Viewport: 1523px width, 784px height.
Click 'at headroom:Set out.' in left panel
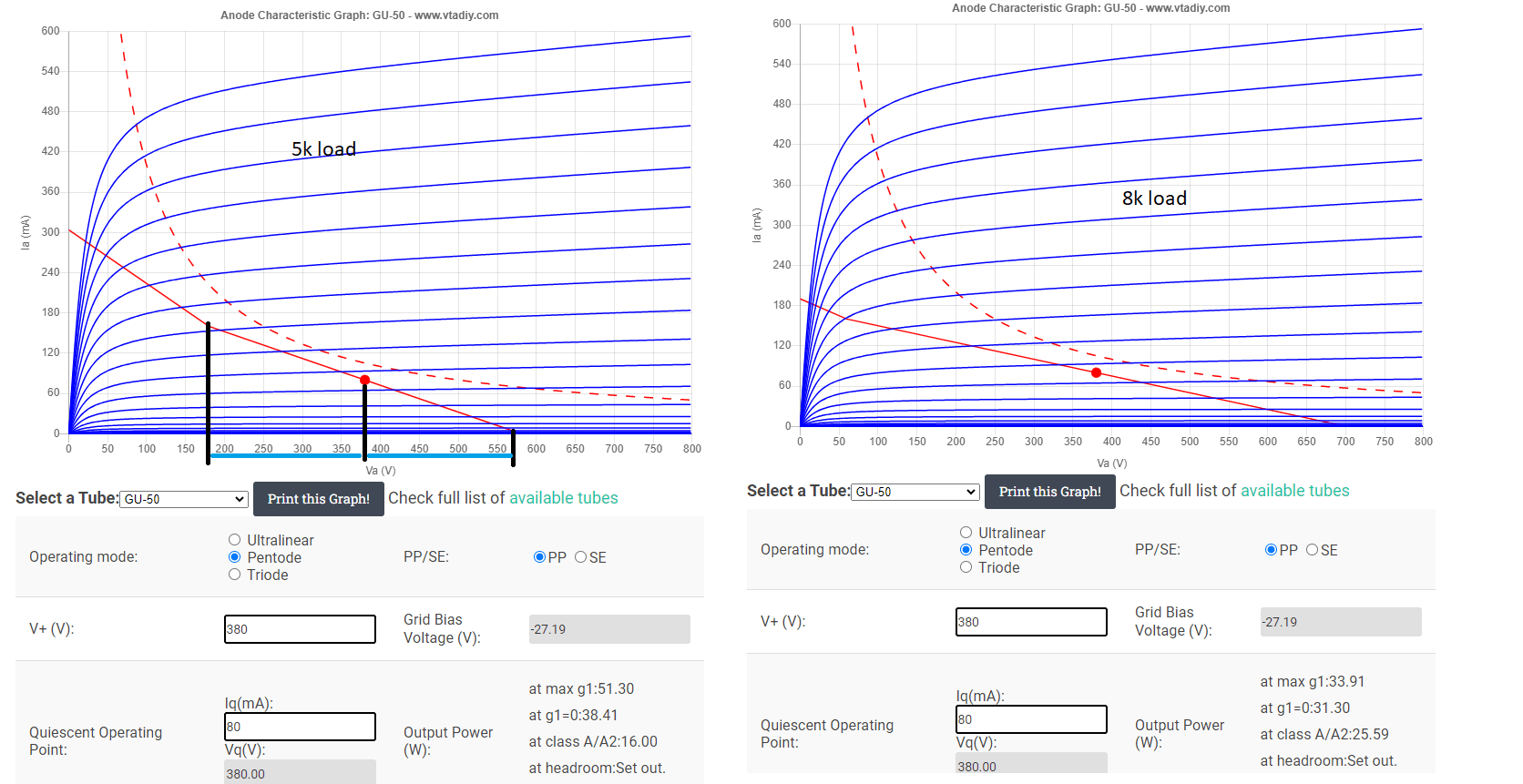(x=597, y=769)
